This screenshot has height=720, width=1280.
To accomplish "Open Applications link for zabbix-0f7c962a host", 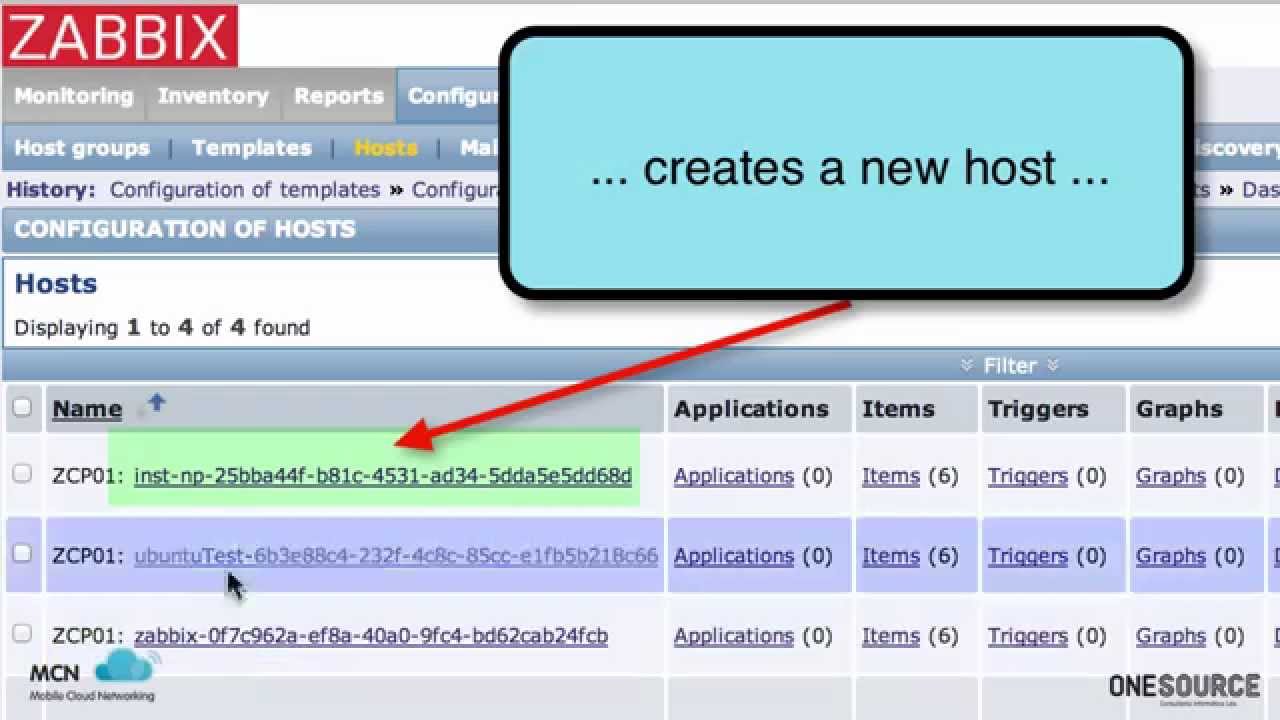I will [733, 636].
